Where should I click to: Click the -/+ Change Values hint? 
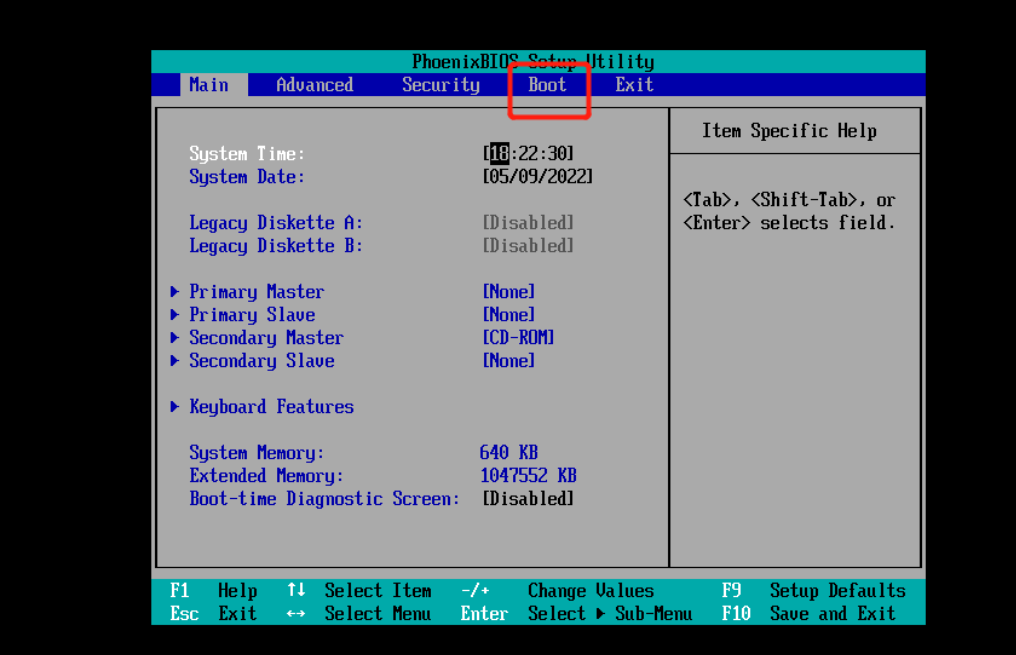pyautogui.click(x=557, y=591)
